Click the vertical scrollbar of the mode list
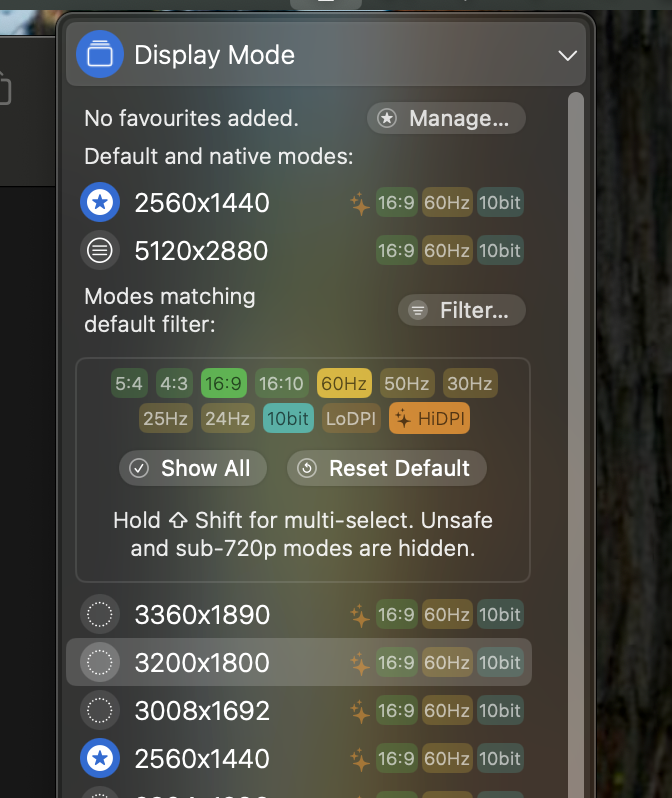Screen dimensions: 672x798 pos(576,443)
